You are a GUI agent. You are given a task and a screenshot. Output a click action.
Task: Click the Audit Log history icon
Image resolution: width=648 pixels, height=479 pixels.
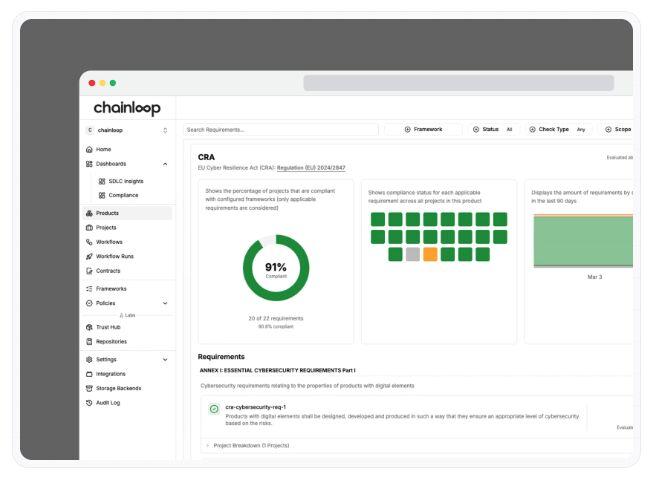[89, 403]
